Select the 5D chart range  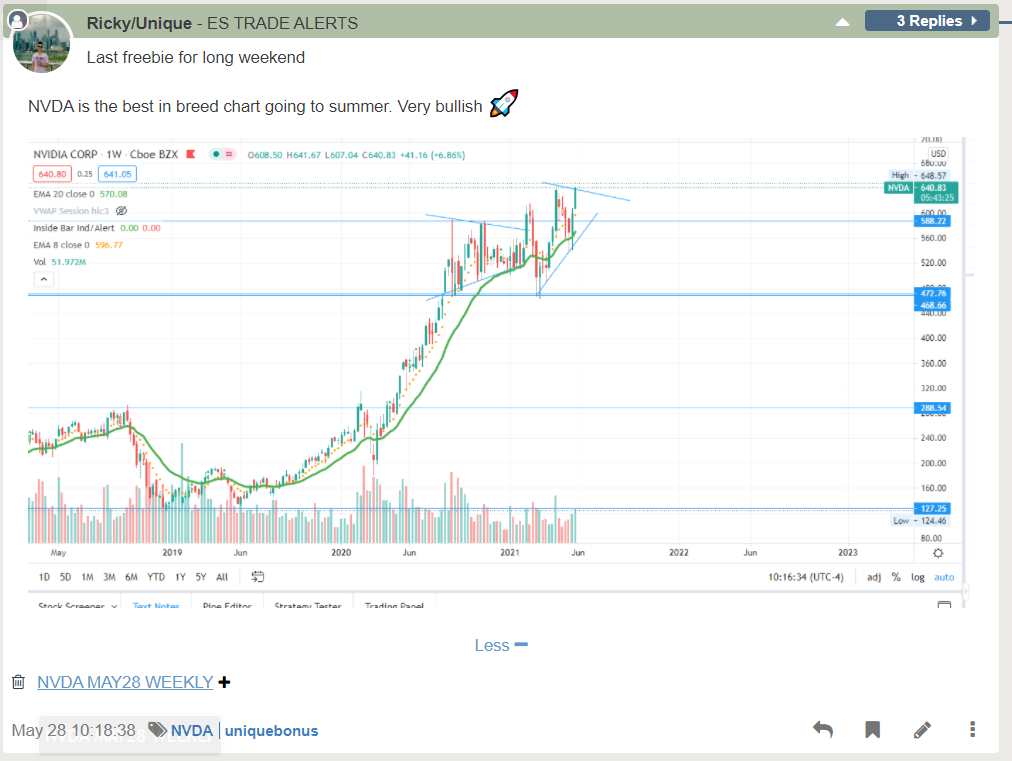pyautogui.click(x=65, y=577)
